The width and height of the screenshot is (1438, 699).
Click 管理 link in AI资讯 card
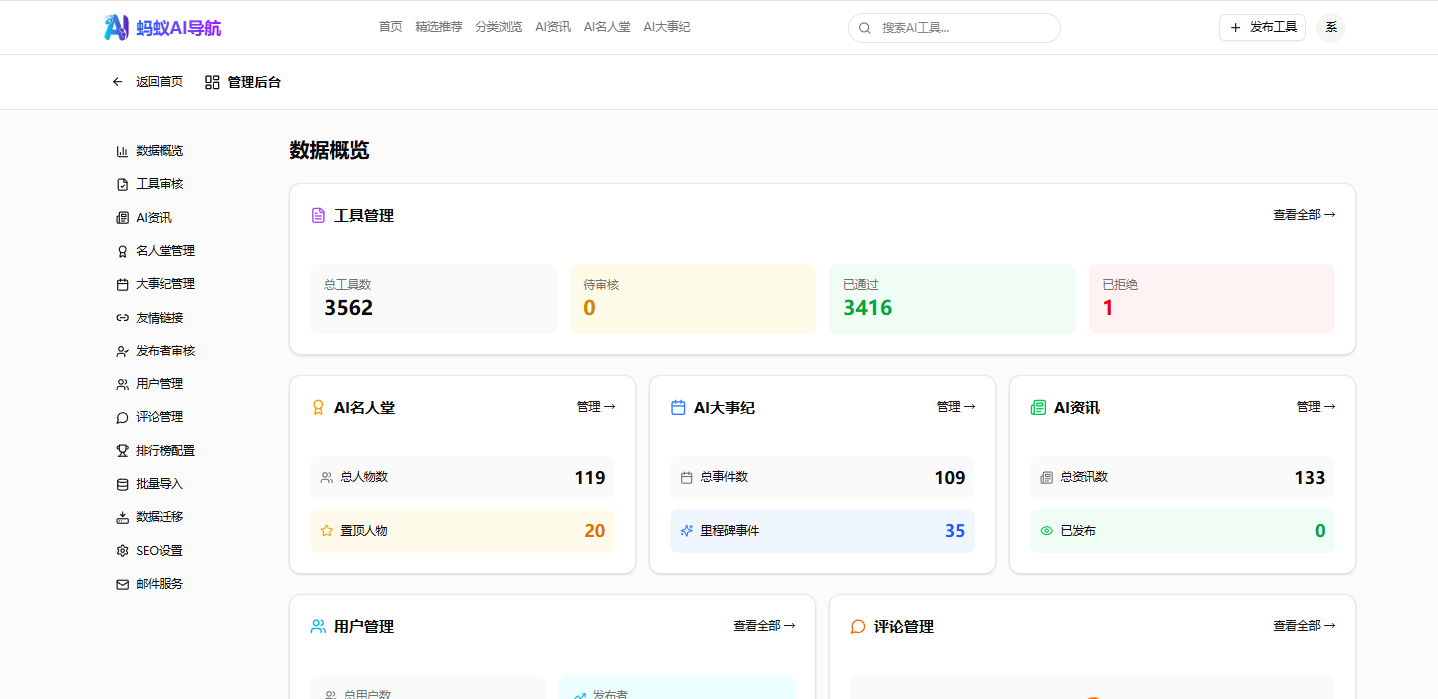tap(1315, 407)
